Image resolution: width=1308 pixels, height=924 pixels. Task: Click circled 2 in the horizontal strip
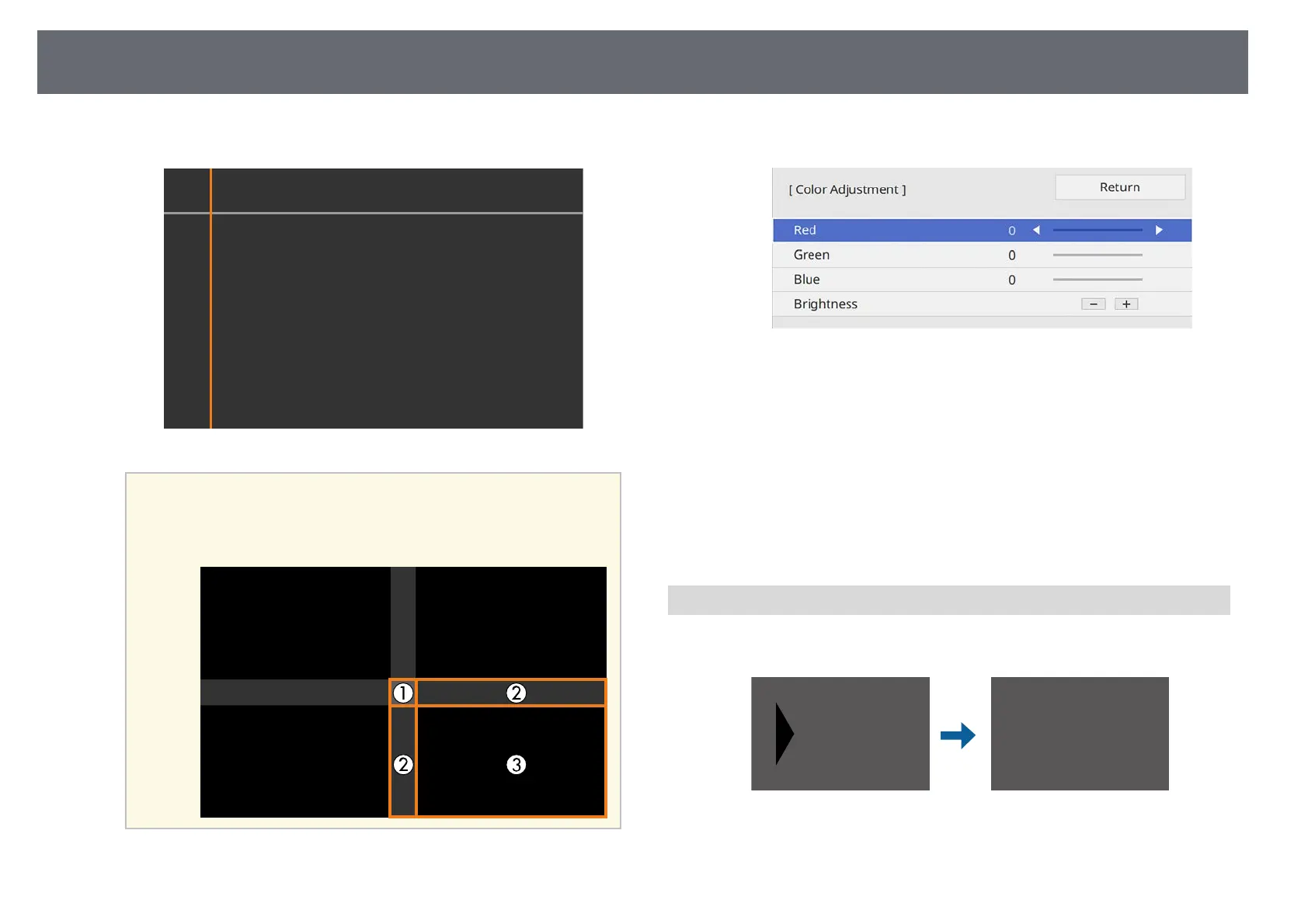coord(516,693)
